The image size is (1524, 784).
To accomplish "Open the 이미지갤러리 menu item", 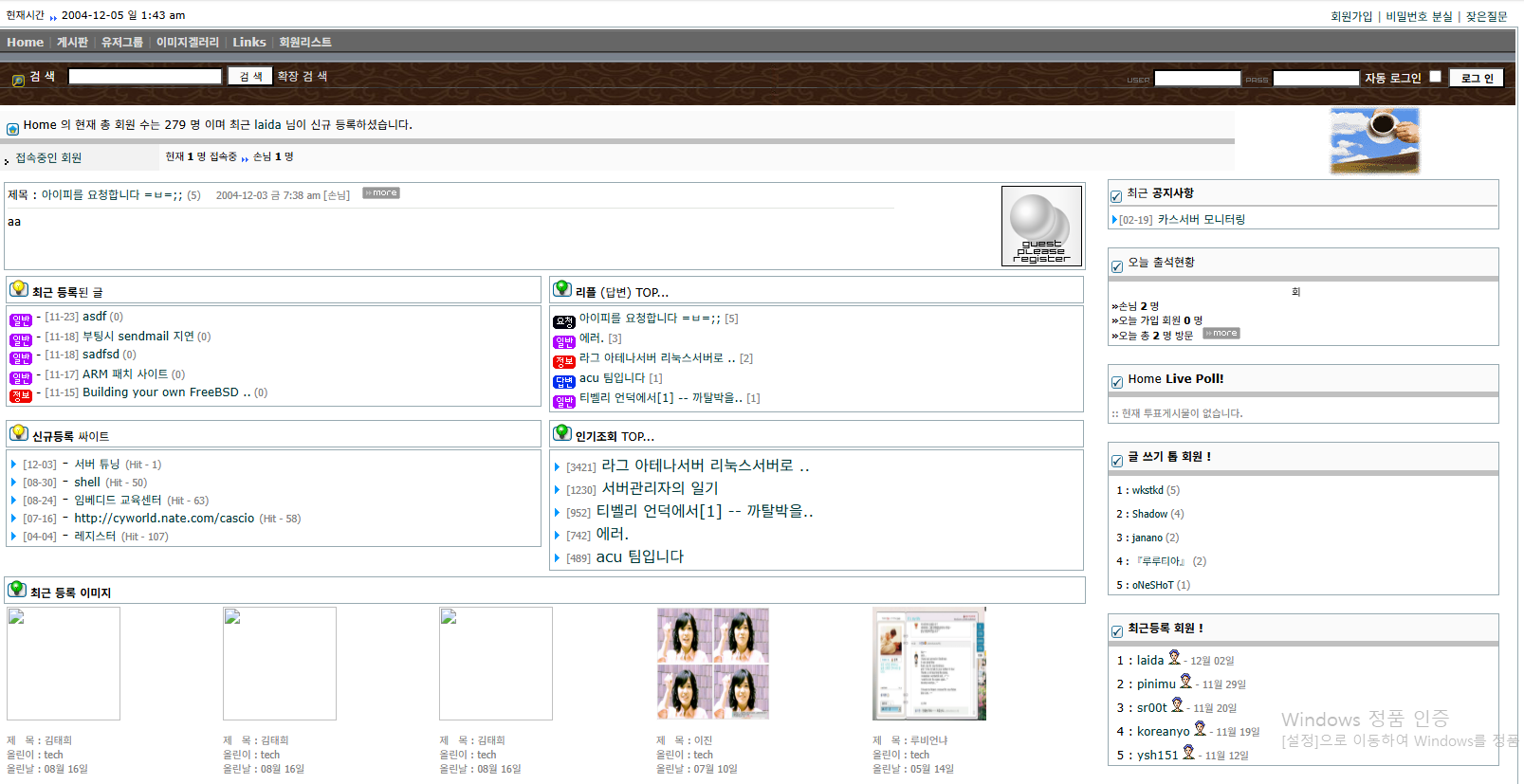I will click(x=187, y=43).
